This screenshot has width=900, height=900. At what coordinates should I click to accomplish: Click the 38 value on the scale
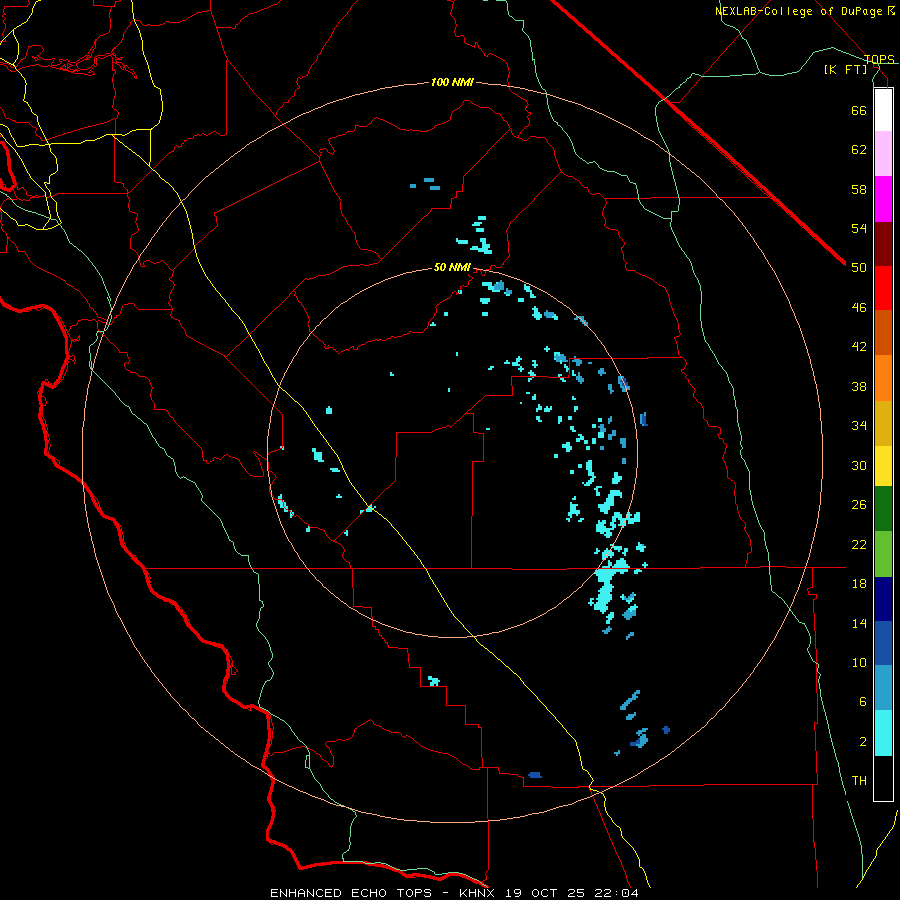click(859, 386)
